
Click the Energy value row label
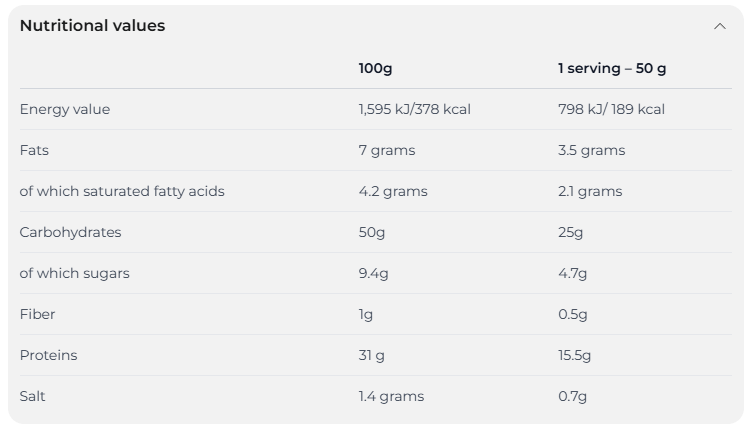[x=65, y=109]
